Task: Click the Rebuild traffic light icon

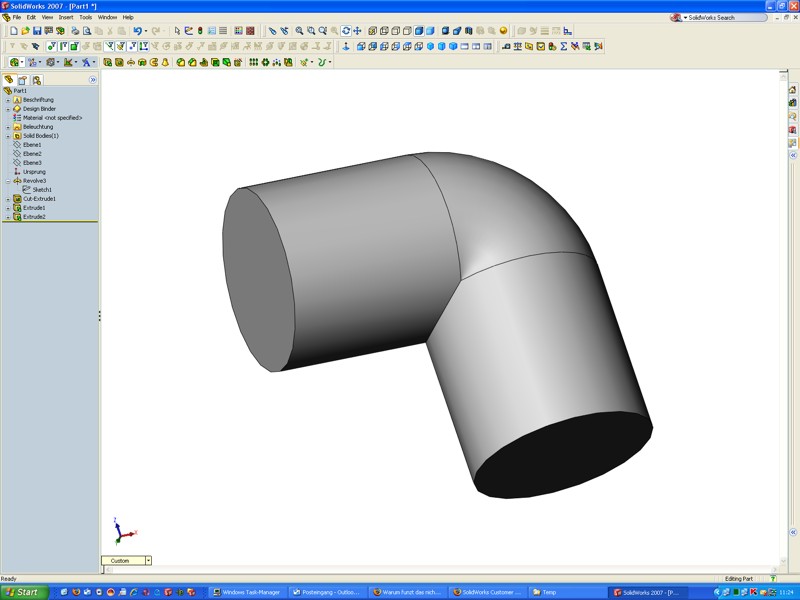Action: (x=200, y=31)
